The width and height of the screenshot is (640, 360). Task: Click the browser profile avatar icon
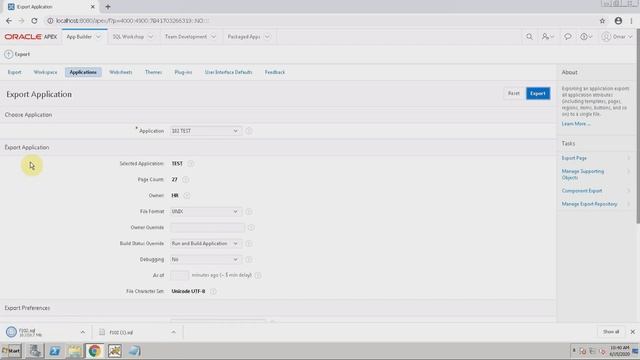618,21
